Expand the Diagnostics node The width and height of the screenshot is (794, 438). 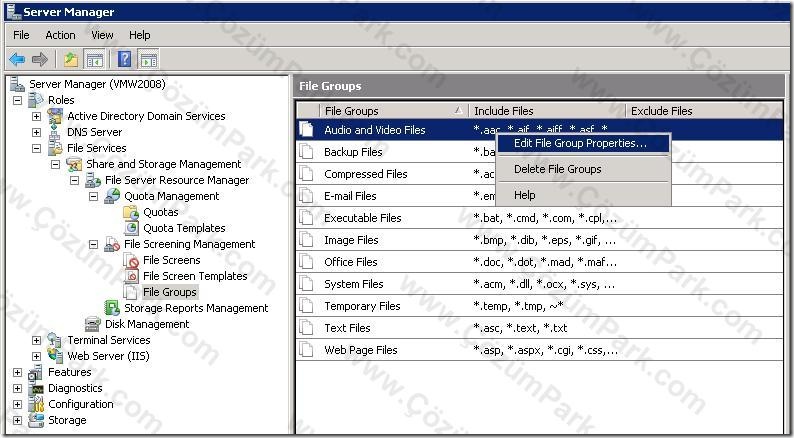pyautogui.click(x=17, y=388)
